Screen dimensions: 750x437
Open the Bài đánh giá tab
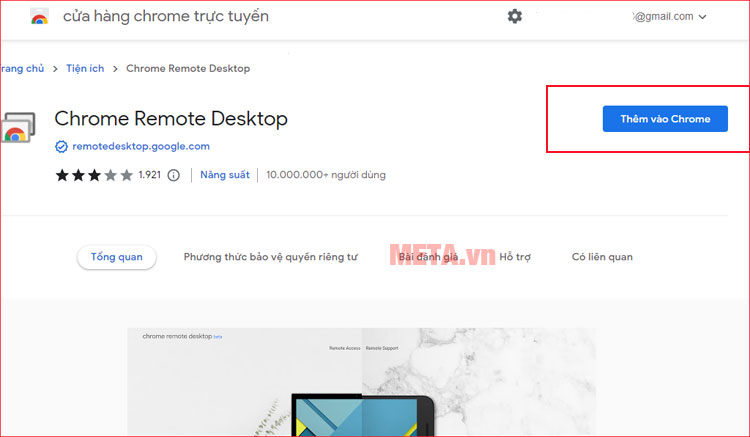(x=428, y=257)
